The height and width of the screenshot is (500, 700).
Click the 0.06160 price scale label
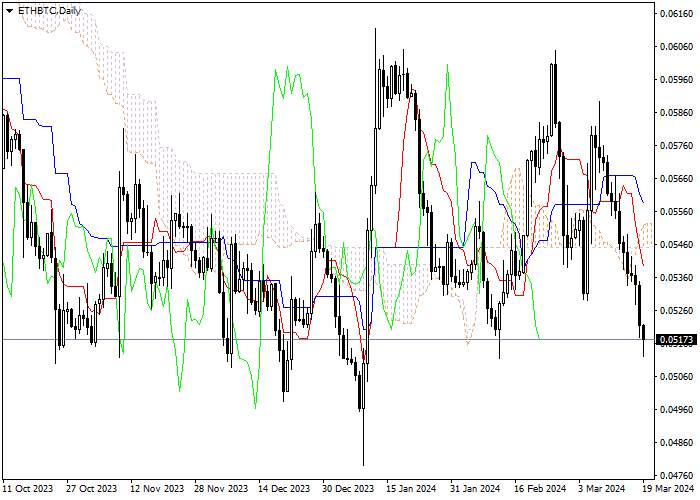click(677, 13)
